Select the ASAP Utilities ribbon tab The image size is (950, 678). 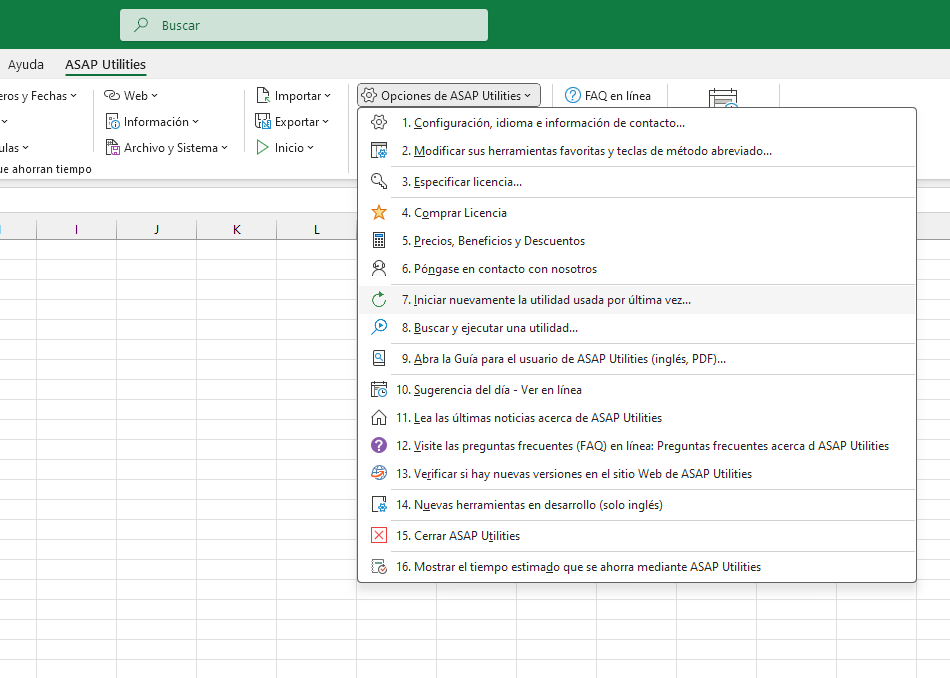[x=105, y=64]
